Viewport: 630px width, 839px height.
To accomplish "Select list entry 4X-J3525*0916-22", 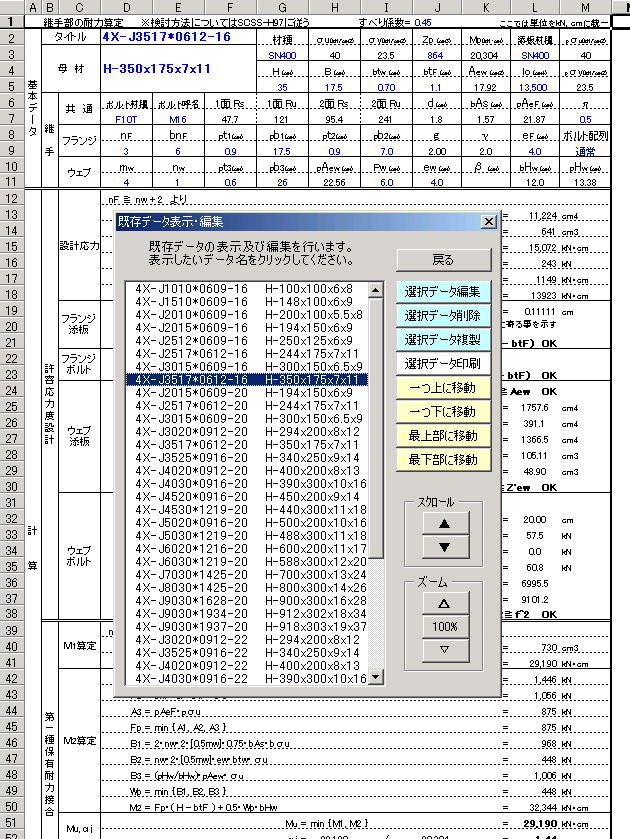I will (247, 653).
